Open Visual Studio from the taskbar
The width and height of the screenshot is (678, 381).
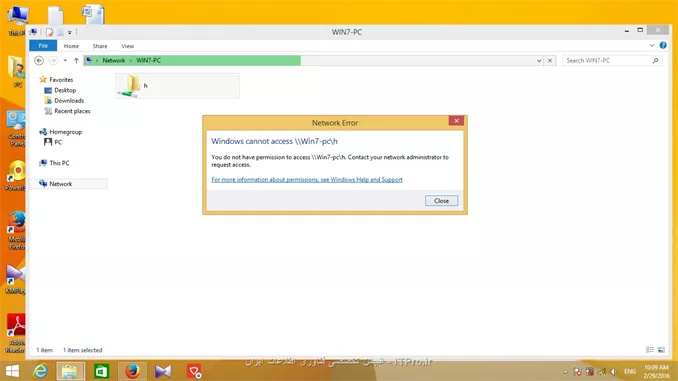coord(163,371)
